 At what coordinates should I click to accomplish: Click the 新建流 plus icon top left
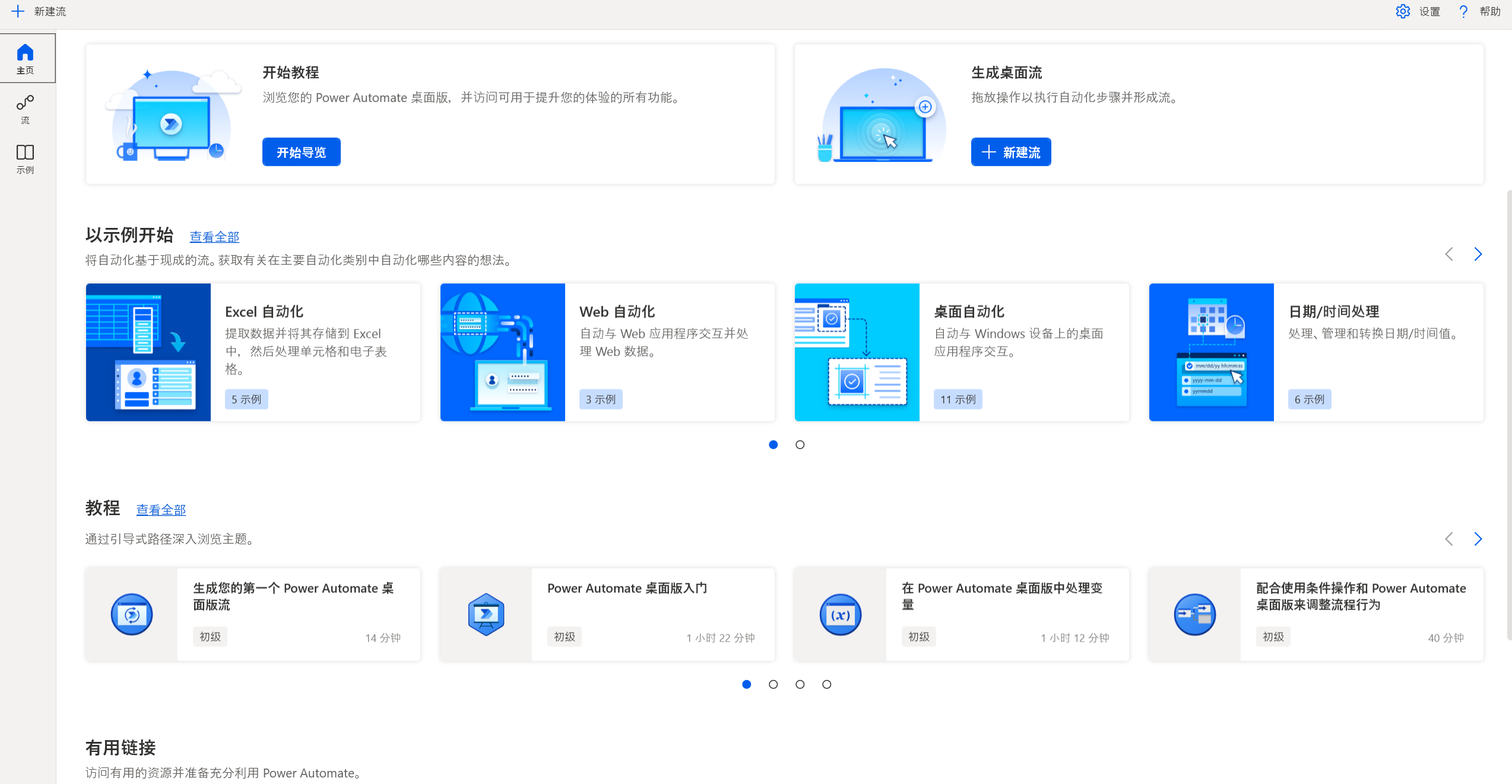click(18, 11)
